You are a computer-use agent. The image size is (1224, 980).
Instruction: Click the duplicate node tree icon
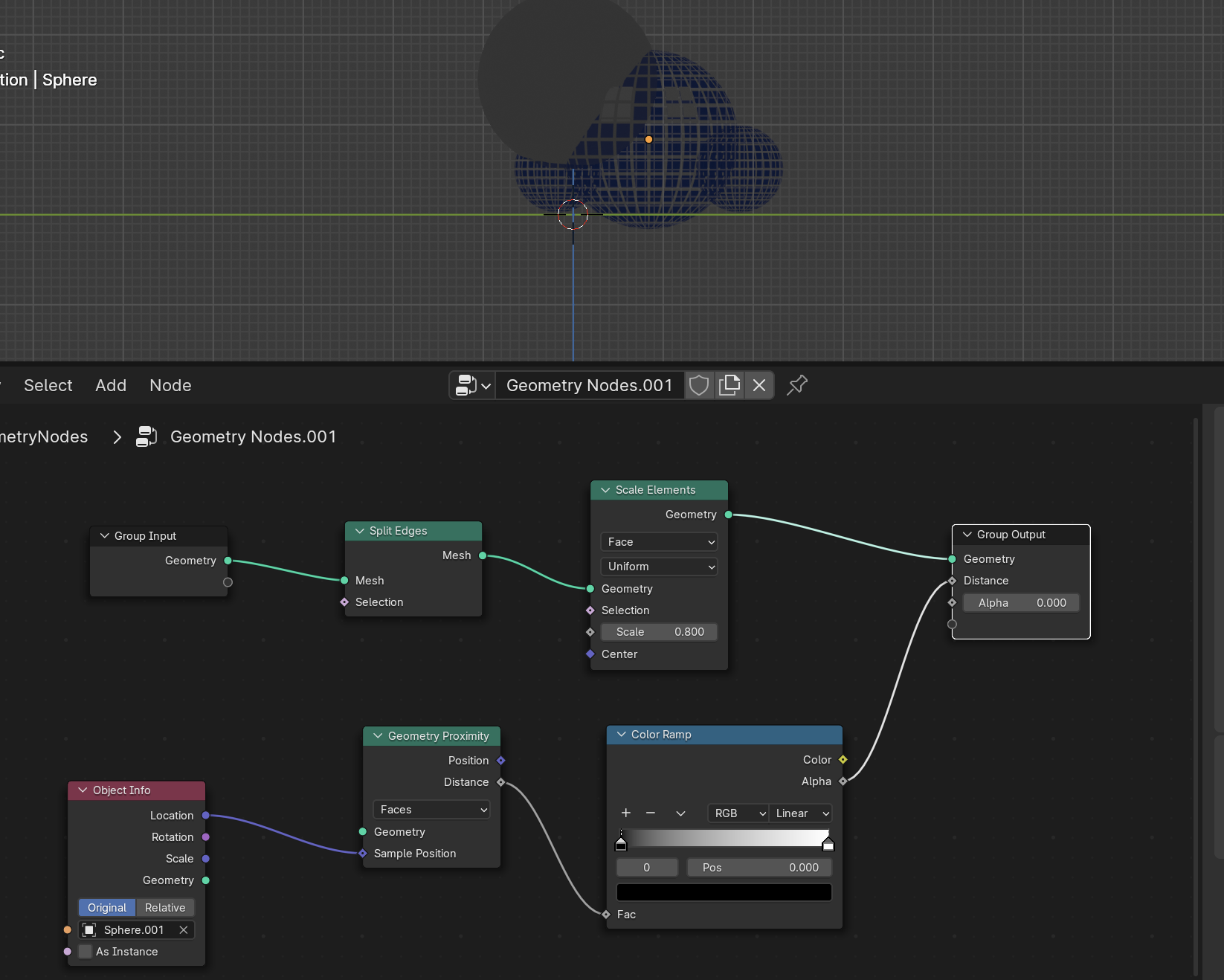tap(729, 385)
